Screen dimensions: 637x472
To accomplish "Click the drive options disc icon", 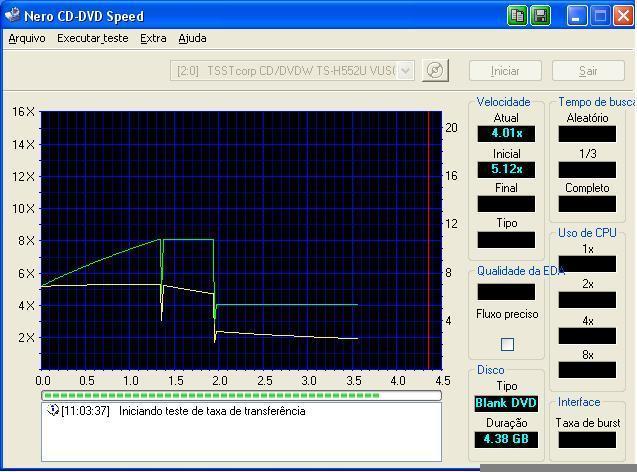I will coord(435,70).
